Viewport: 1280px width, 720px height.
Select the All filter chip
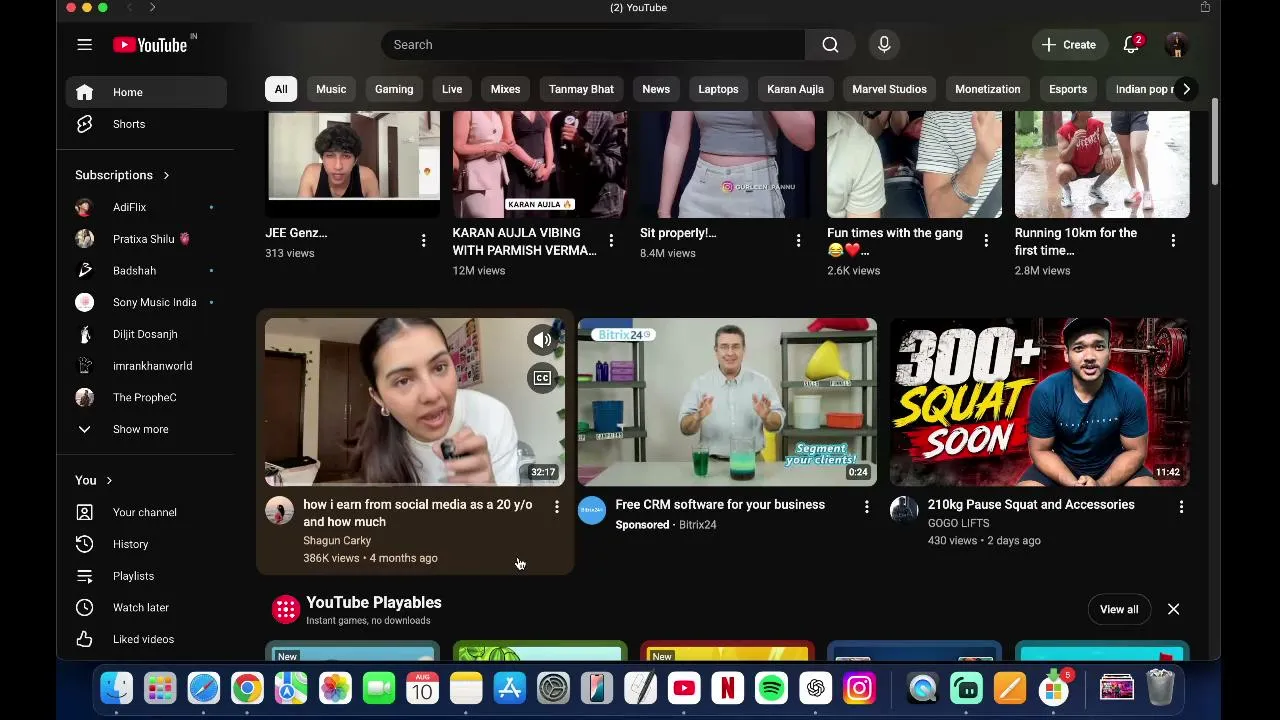click(281, 89)
